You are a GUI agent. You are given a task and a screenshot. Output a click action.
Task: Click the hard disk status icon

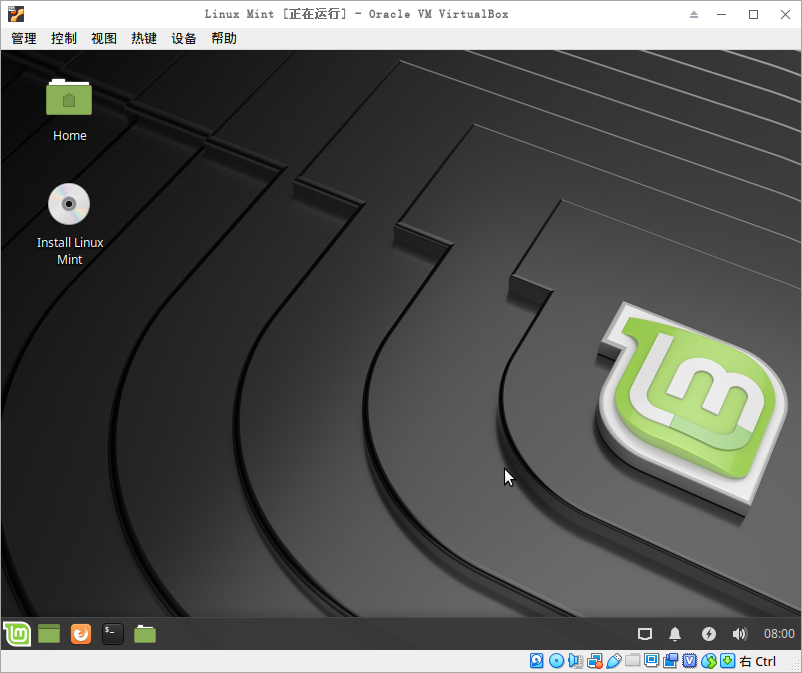tap(537, 661)
